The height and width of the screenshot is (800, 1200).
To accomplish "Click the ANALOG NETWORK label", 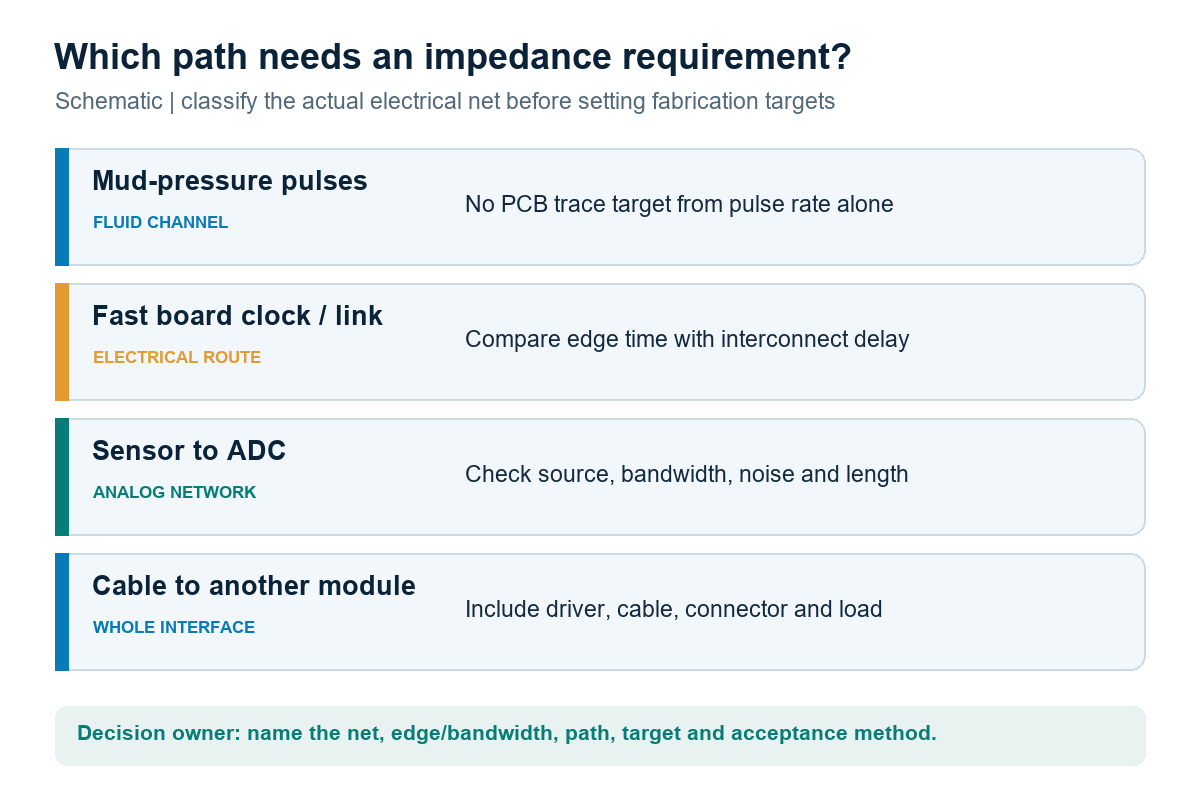I will pyautogui.click(x=174, y=493).
